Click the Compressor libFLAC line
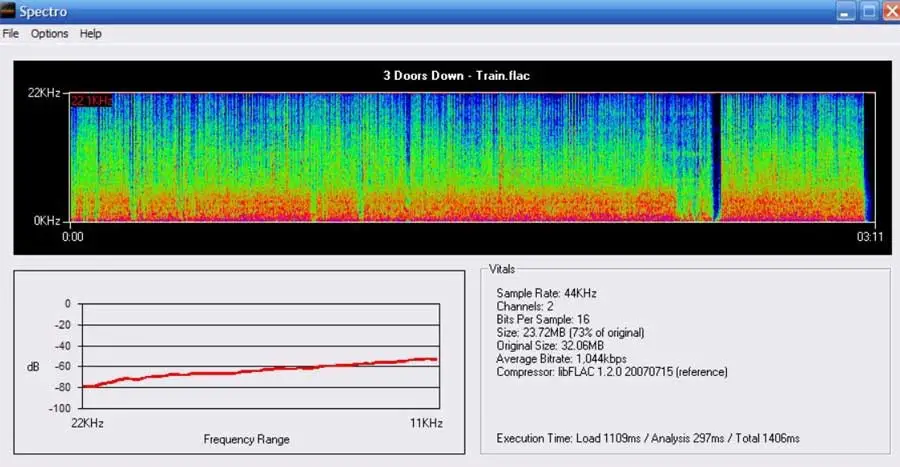900x467 pixels. [x=611, y=371]
